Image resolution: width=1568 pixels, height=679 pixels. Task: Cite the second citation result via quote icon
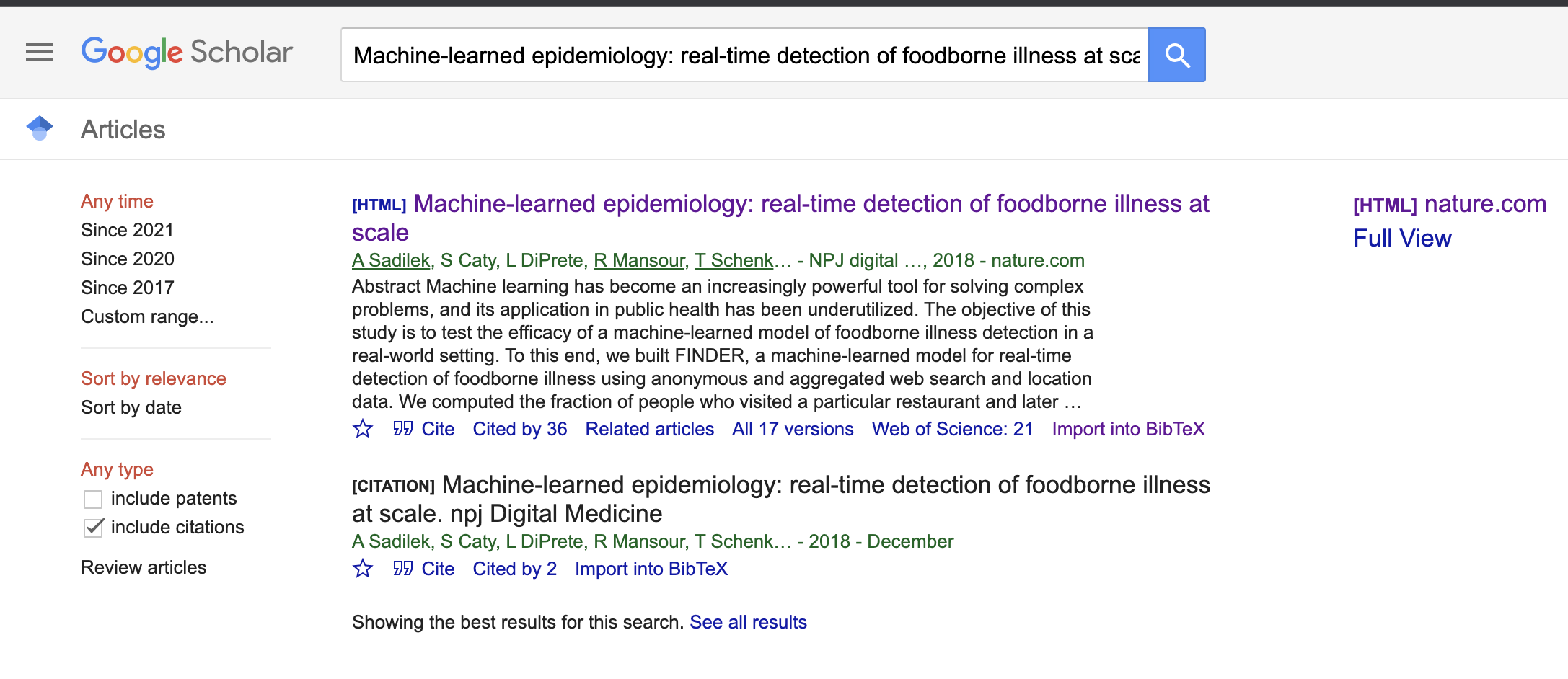404,569
